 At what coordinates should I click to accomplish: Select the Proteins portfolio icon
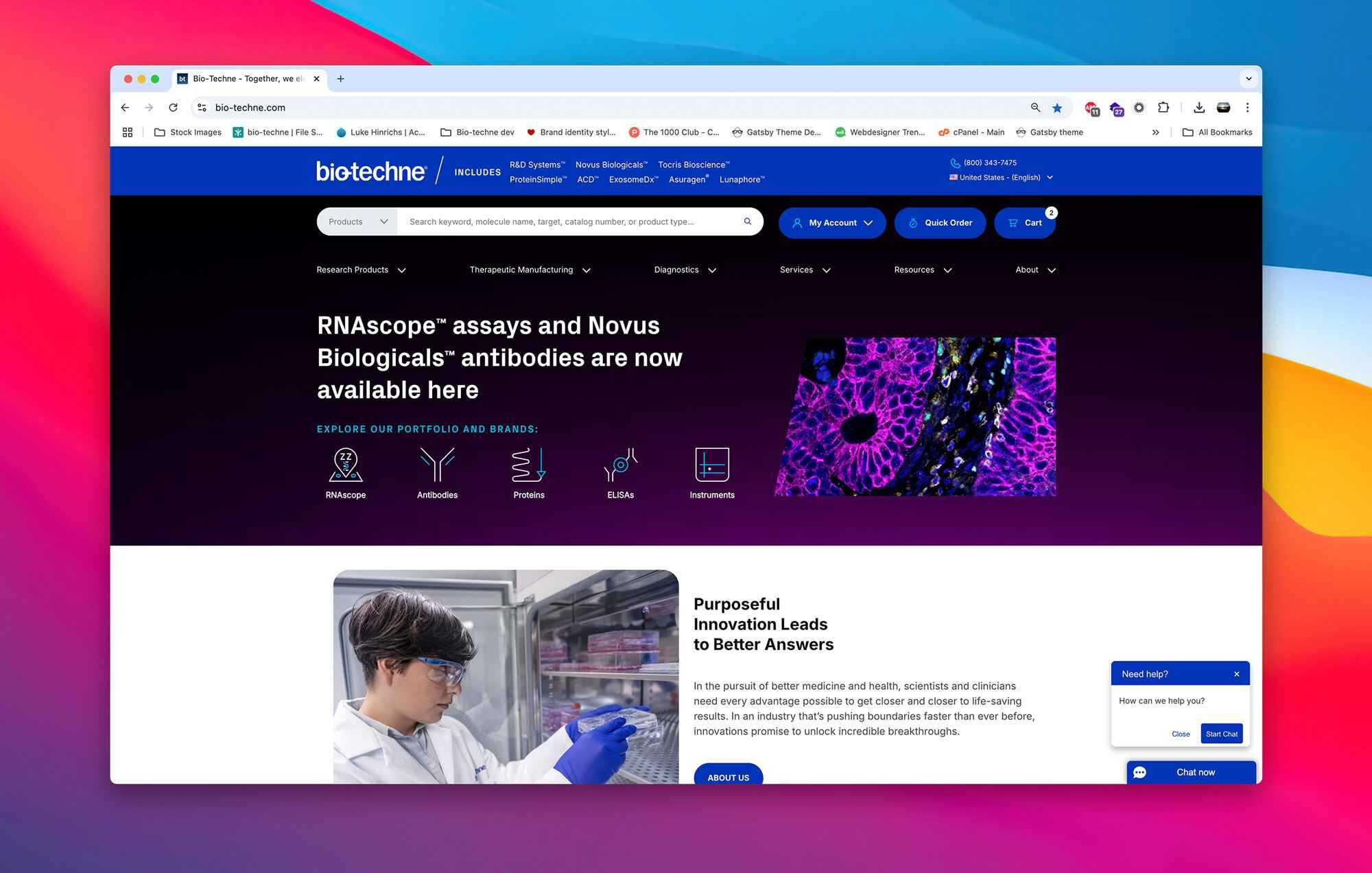(x=529, y=465)
